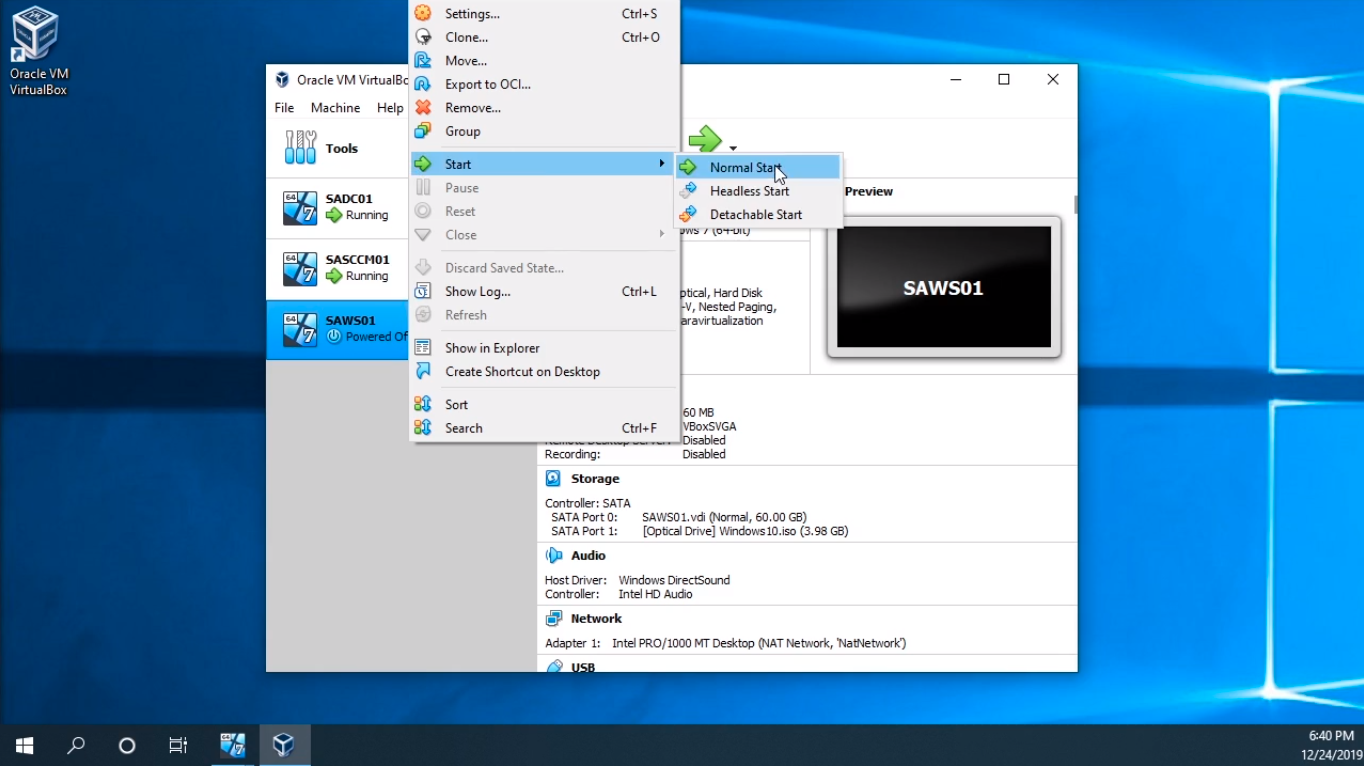Click the Tools icon in sidebar
The height and width of the screenshot is (766, 1364).
pos(300,148)
